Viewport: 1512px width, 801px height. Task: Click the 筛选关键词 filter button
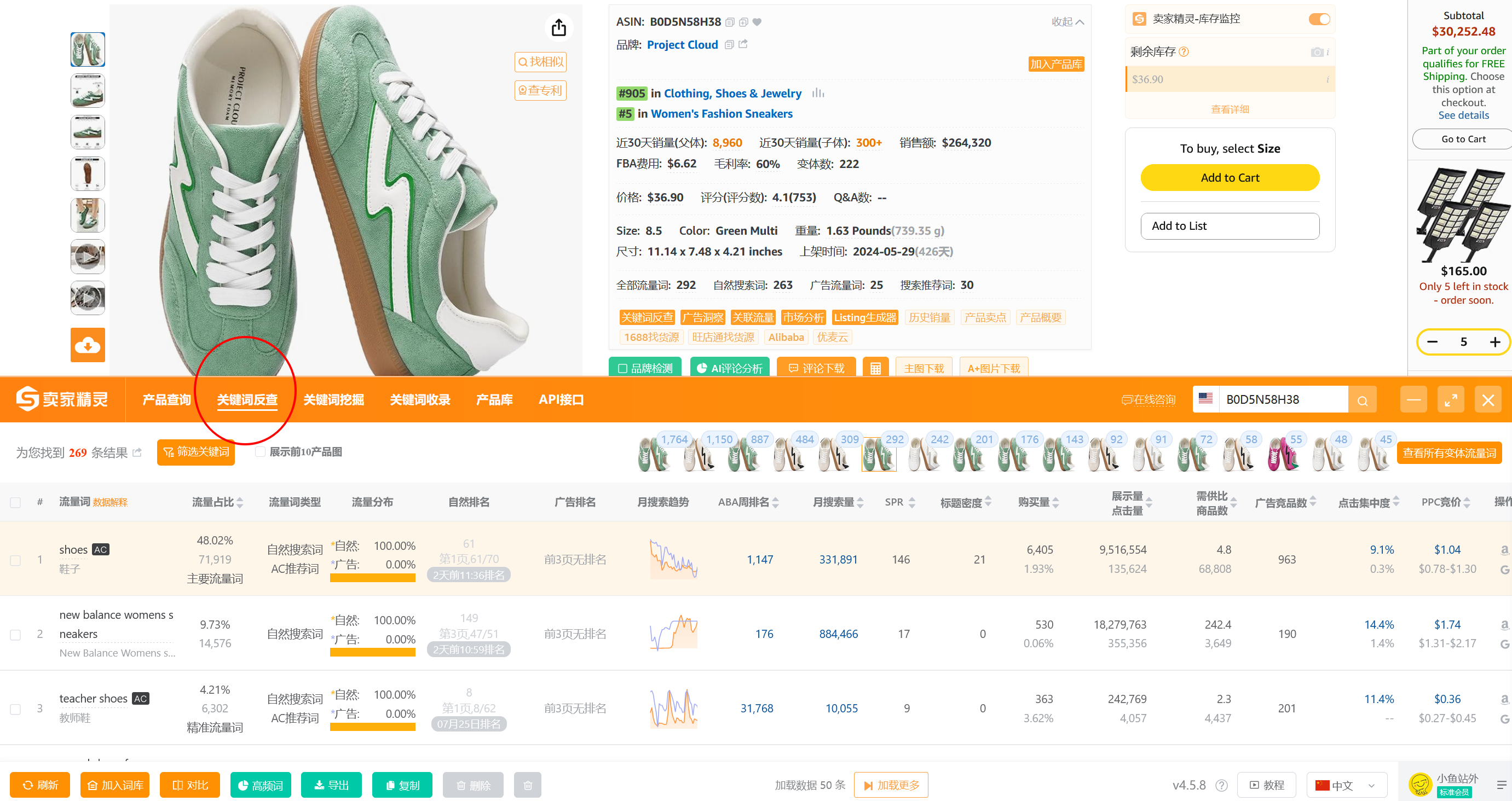[196, 452]
